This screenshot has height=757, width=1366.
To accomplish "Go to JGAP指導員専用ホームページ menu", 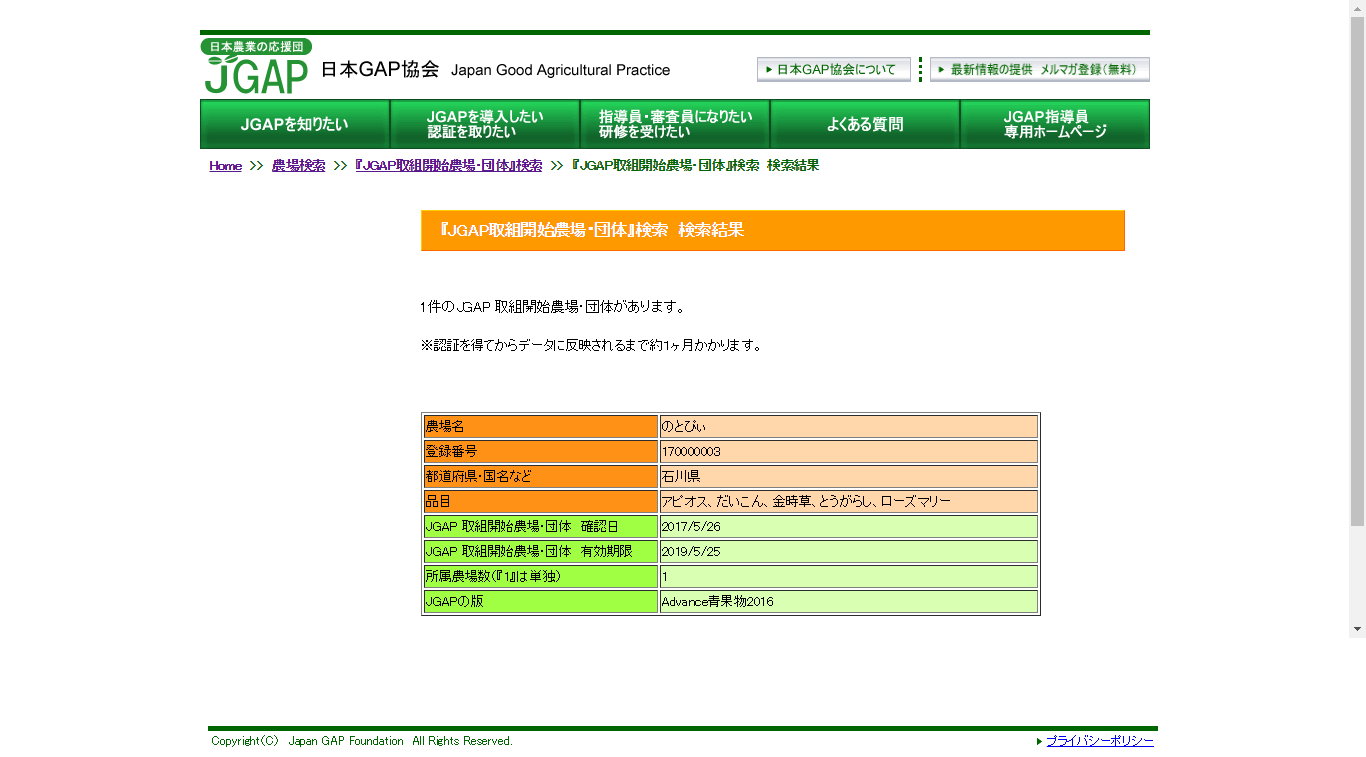I will tap(1055, 125).
